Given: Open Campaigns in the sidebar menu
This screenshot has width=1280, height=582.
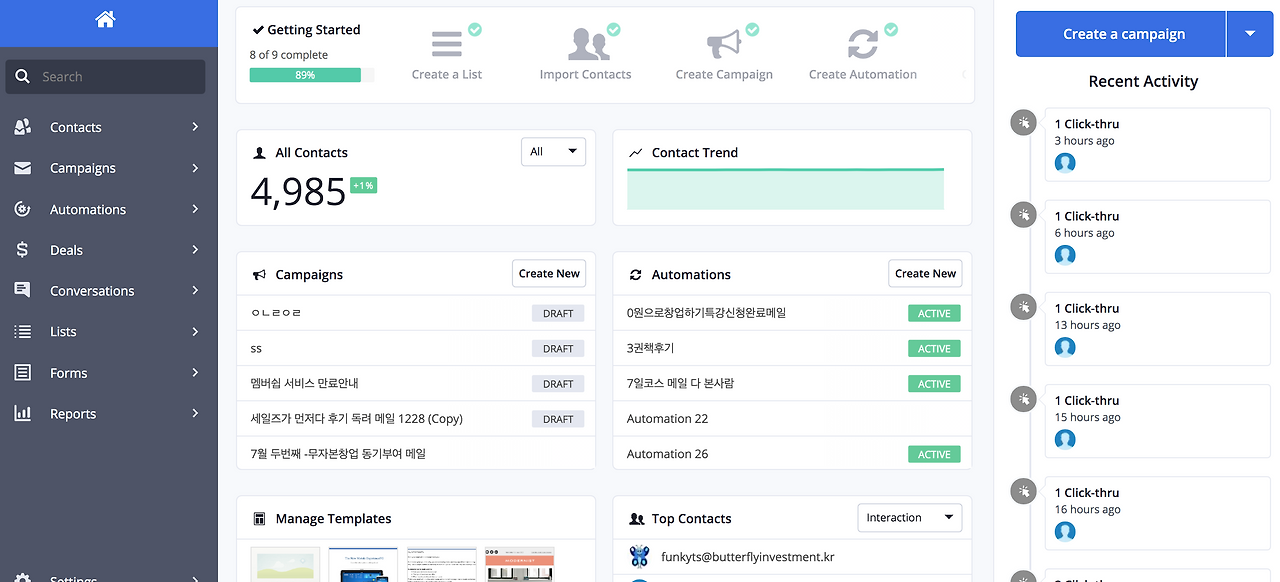Looking at the screenshot, I should click(x=83, y=168).
